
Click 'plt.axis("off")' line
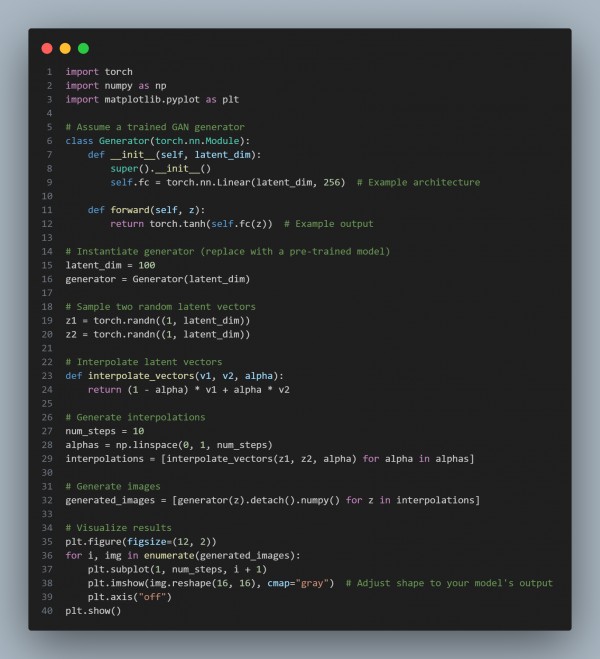130,597
